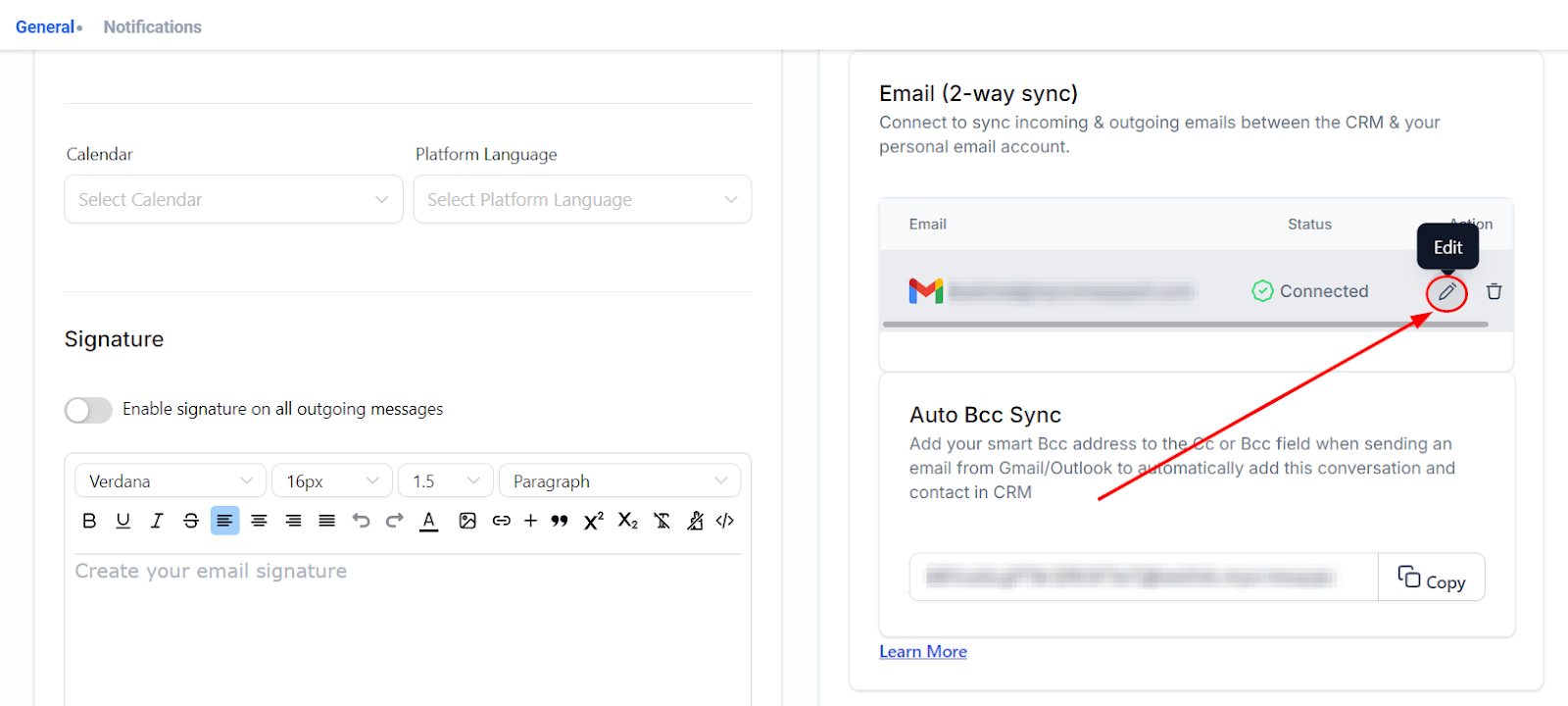This screenshot has width=1568, height=706.
Task: Click the Signature section heading
Action: (x=114, y=339)
